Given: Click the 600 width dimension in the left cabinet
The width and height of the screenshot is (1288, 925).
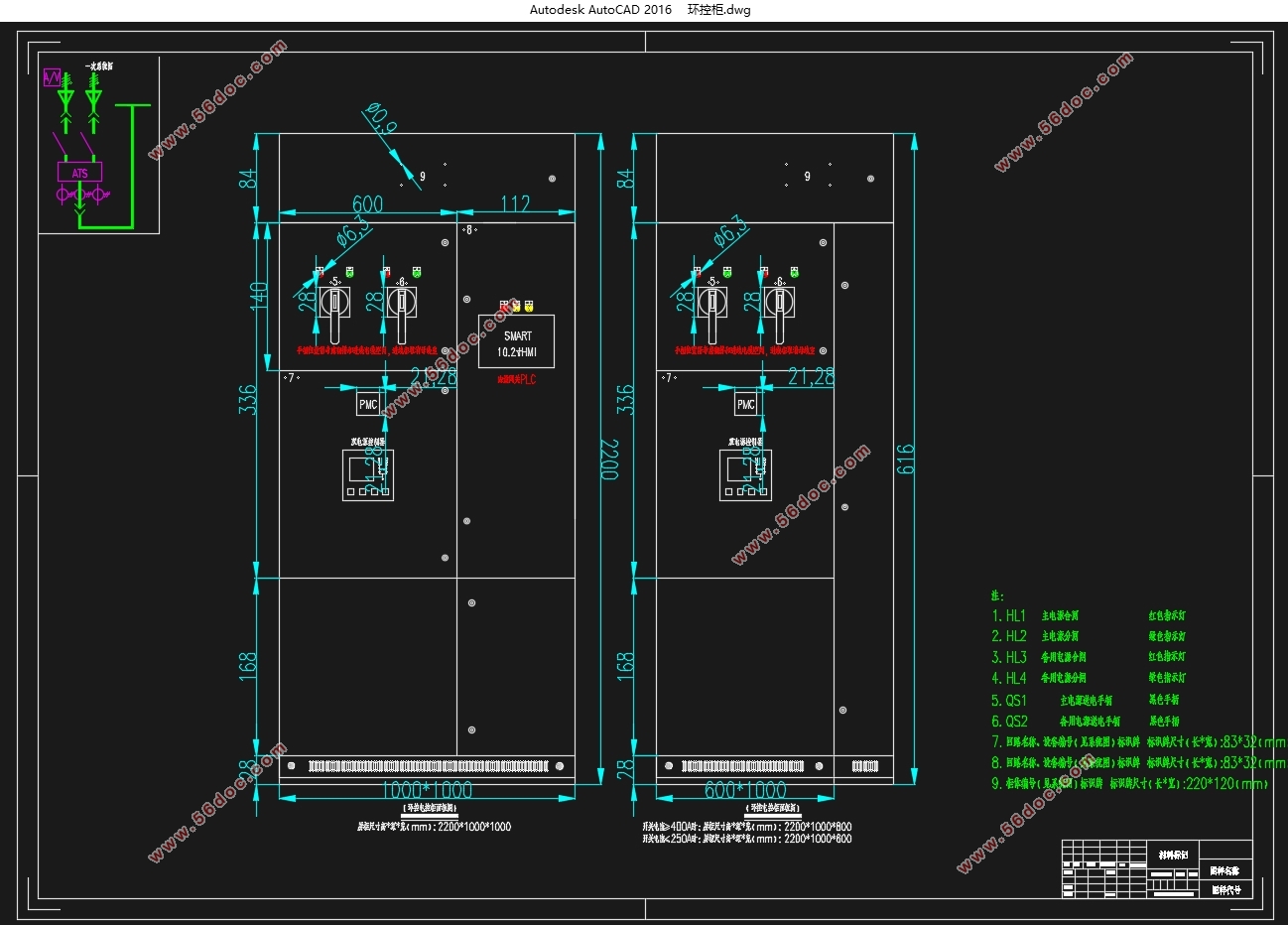Looking at the screenshot, I should pyautogui.click(x=367, y=203).
